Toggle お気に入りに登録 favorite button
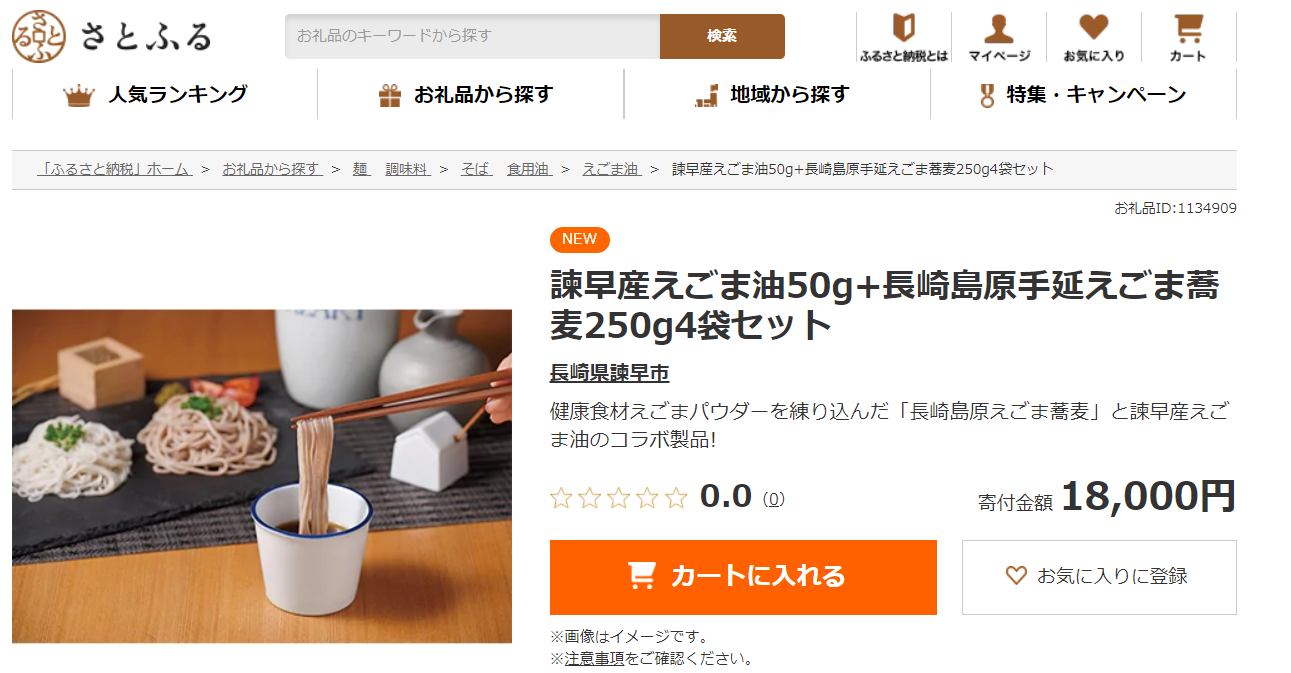The width and height of the screenshot is (1291, 673). [x=1099, y=577]
